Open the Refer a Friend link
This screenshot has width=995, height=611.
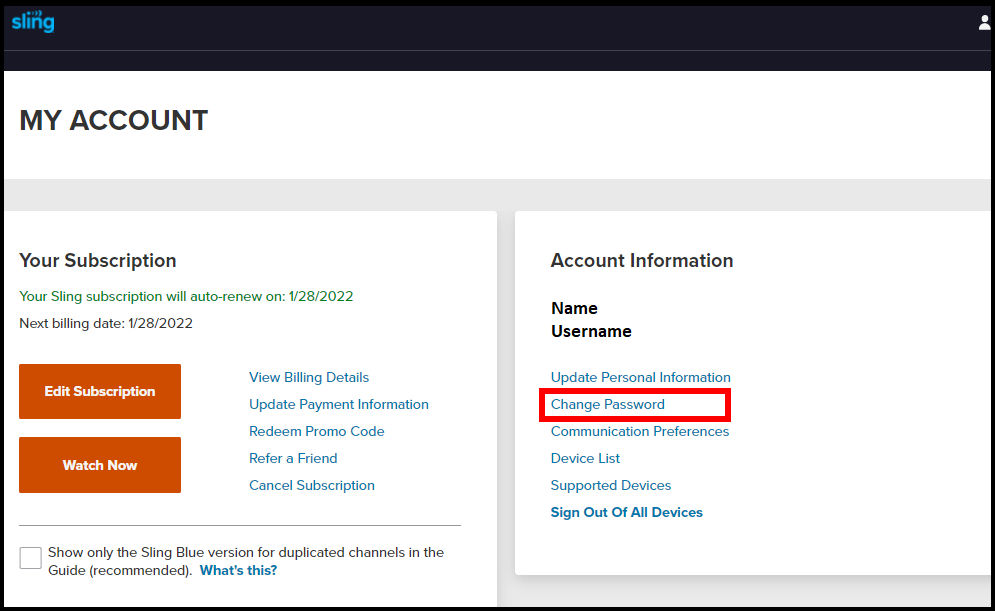point(293,458)
